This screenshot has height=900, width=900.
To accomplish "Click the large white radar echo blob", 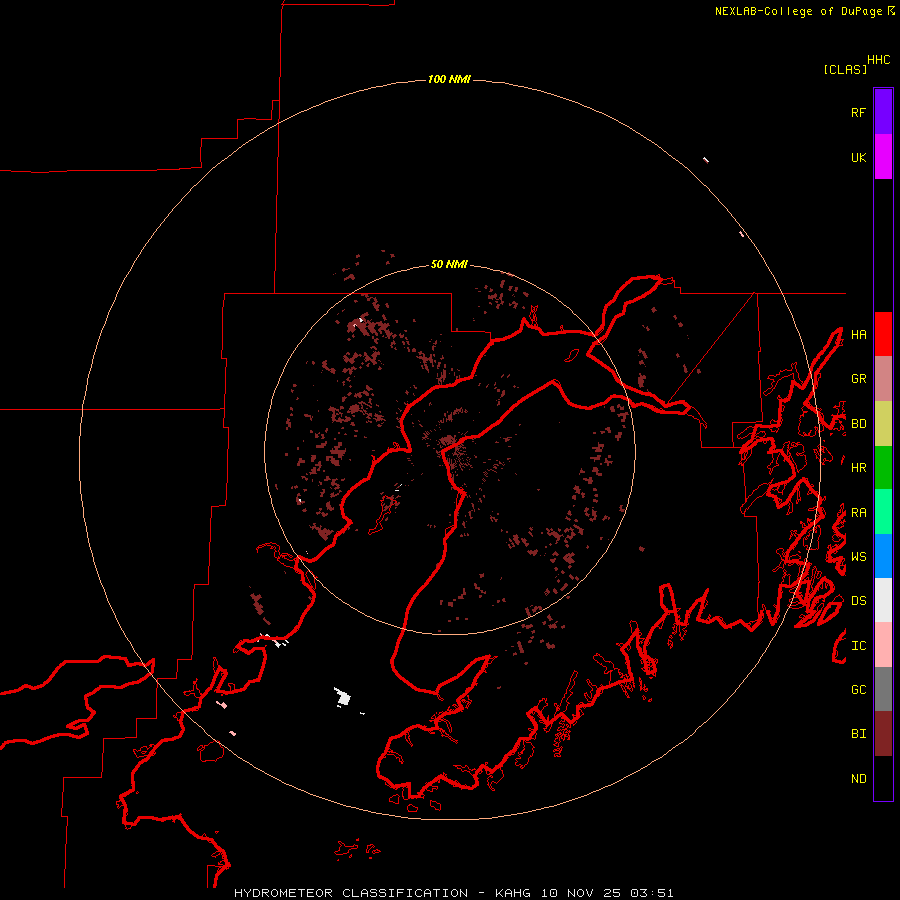I will pos(343,696).
